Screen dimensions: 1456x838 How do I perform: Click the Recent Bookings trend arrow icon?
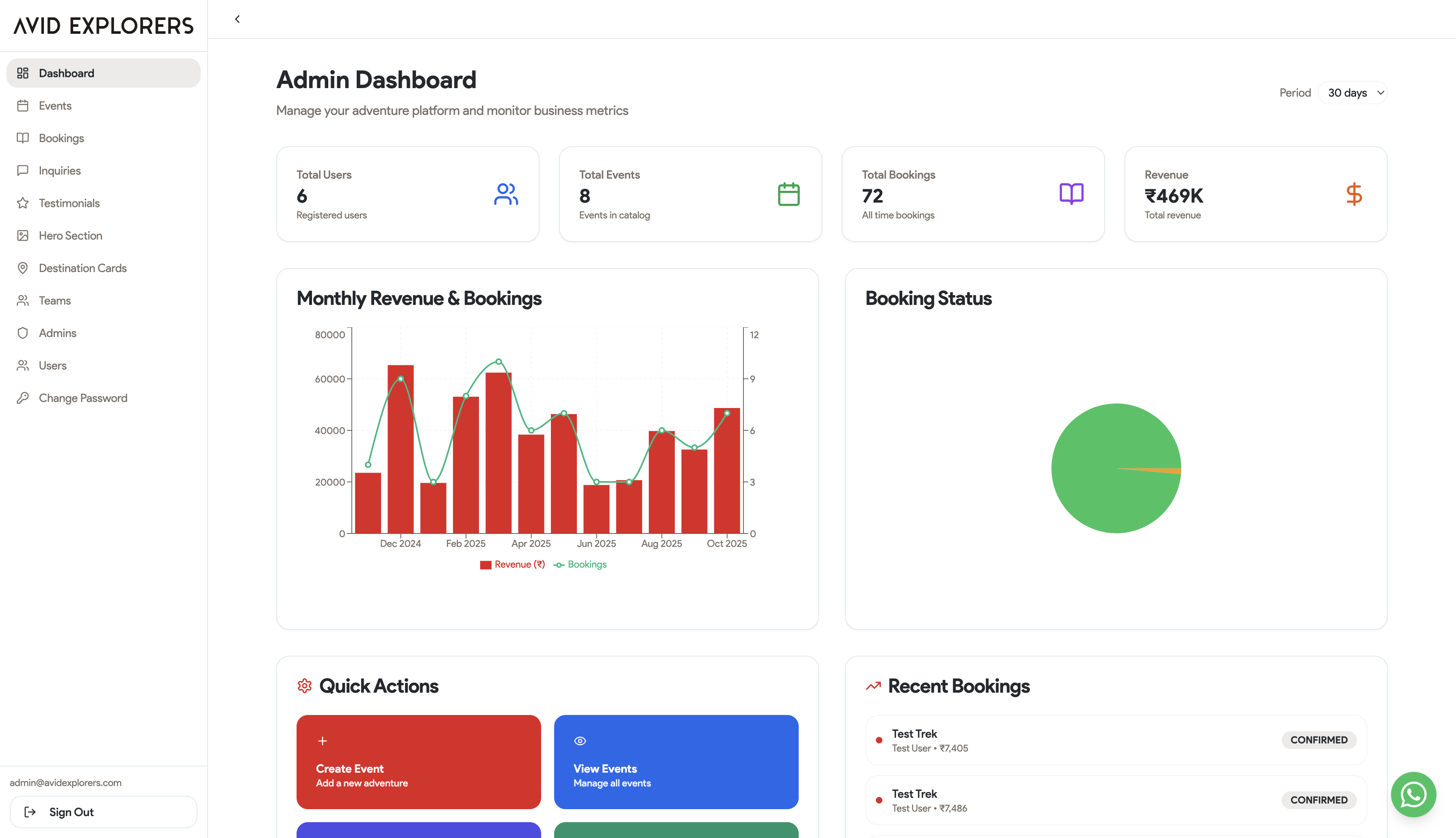click(873, 685)
